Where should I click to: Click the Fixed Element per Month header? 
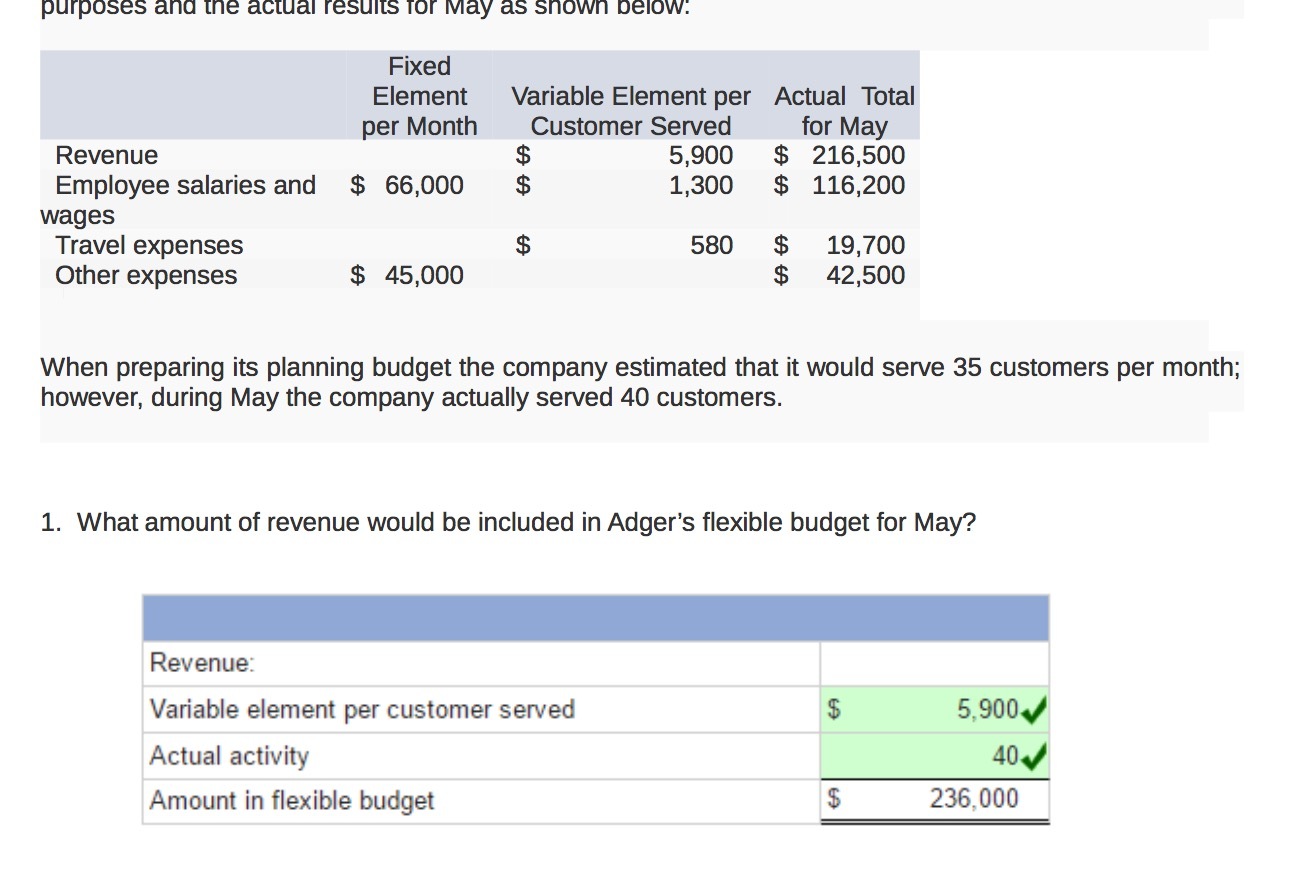coord(419,96)
